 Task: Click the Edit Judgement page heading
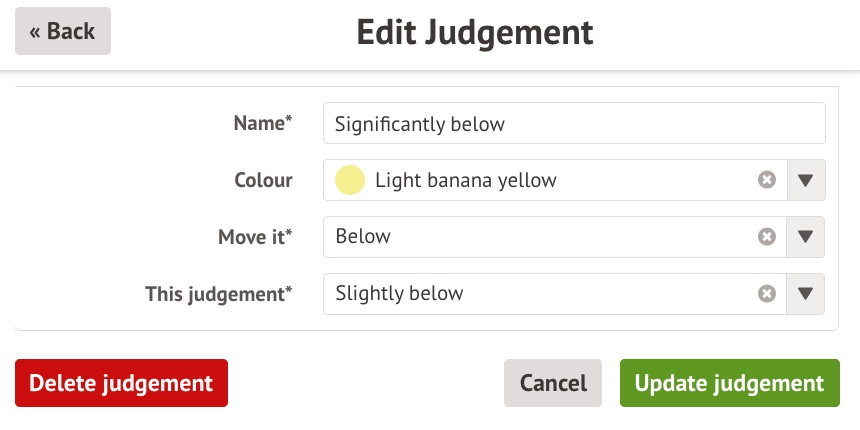point(475,33)
